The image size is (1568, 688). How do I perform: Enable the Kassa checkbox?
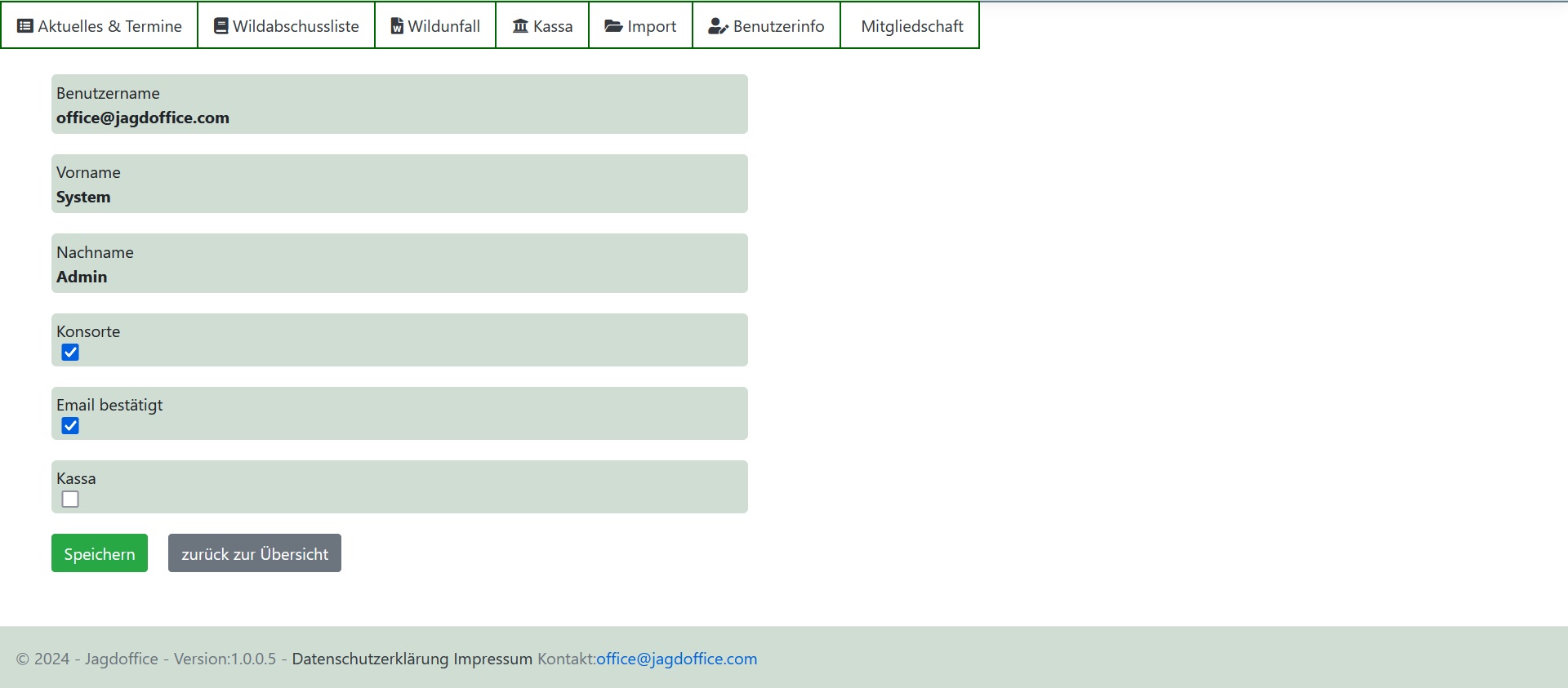(x=71, y=499)
